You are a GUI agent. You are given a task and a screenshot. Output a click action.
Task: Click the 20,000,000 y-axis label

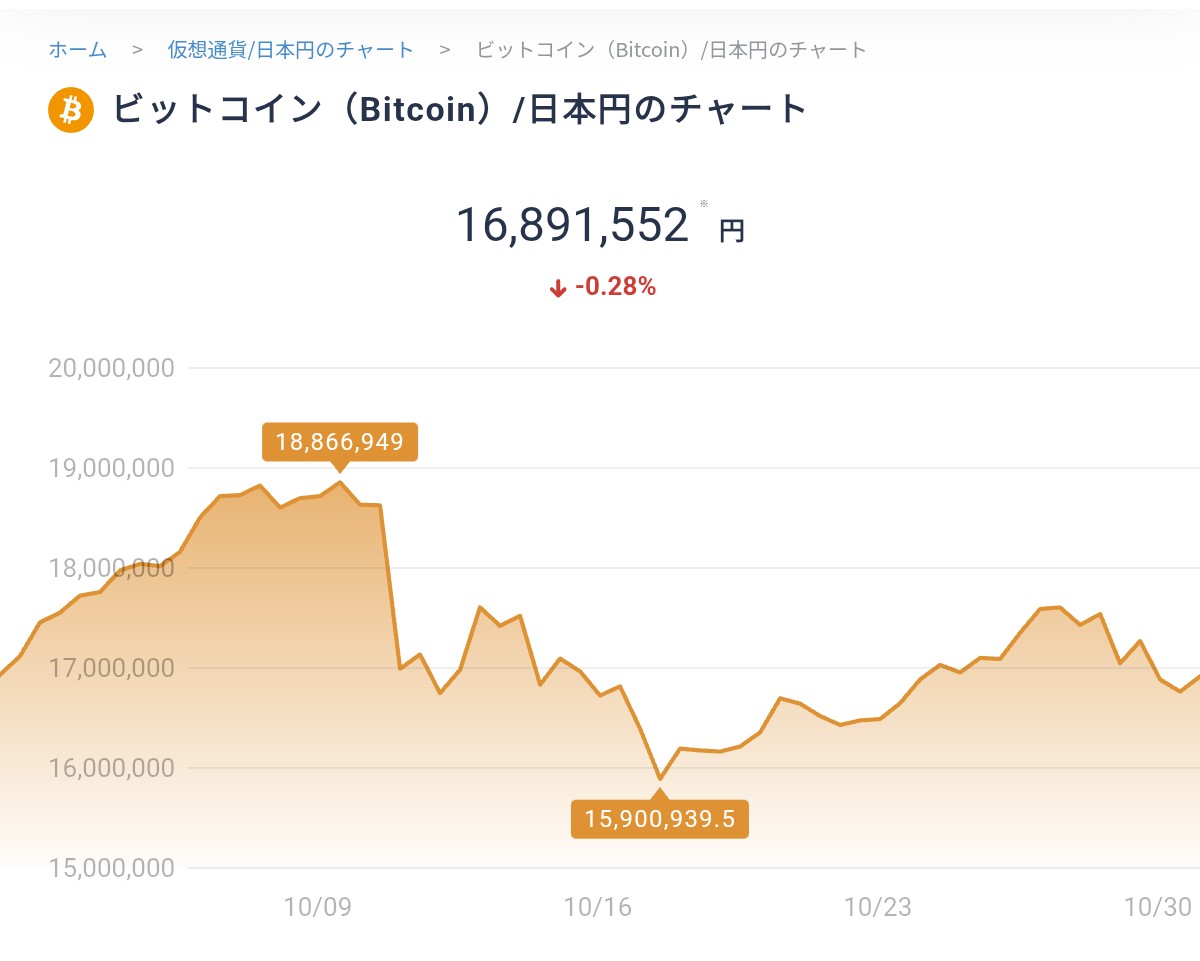pos(111,368)
